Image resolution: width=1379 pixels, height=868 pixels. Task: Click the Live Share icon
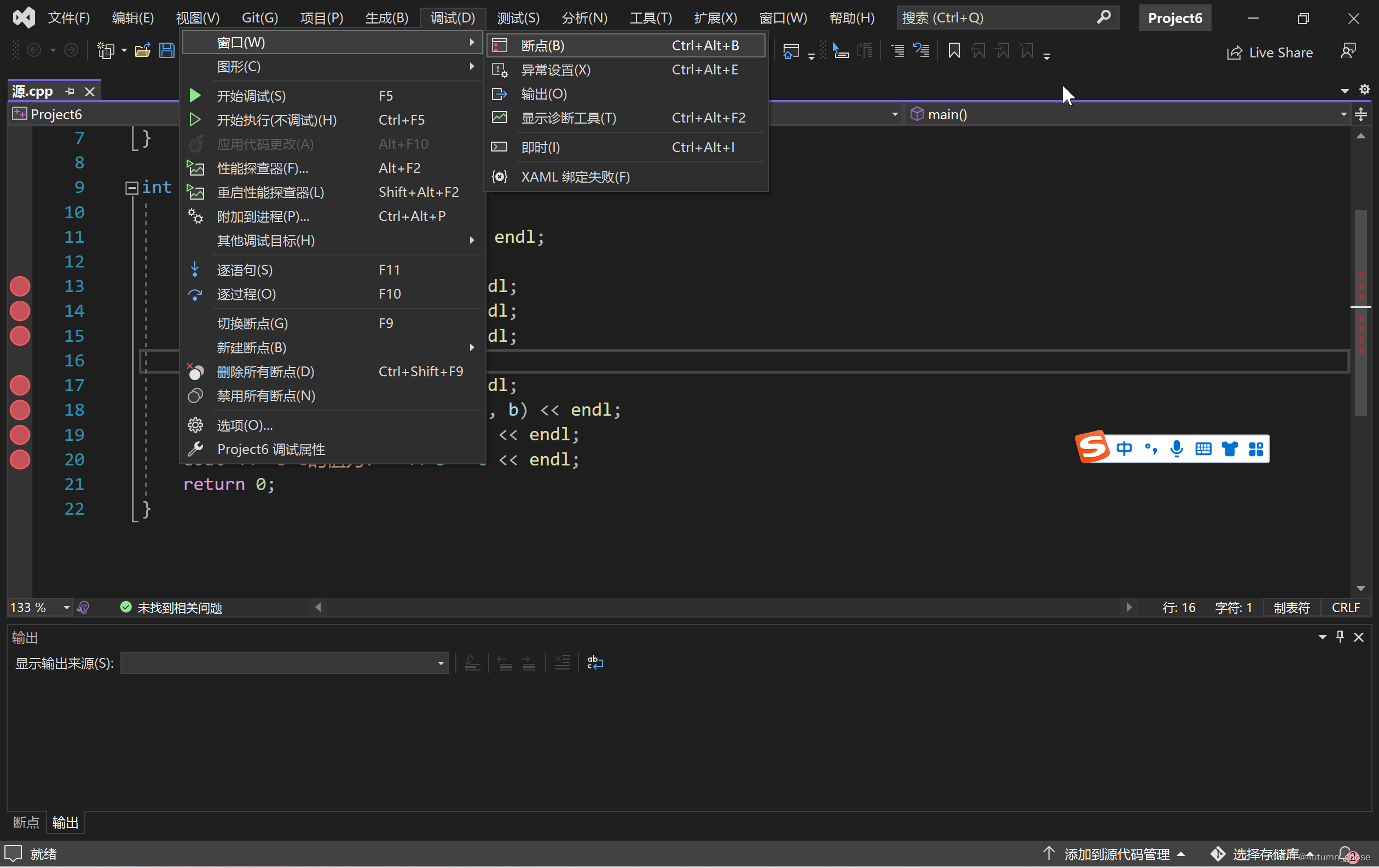point(1234,53)
